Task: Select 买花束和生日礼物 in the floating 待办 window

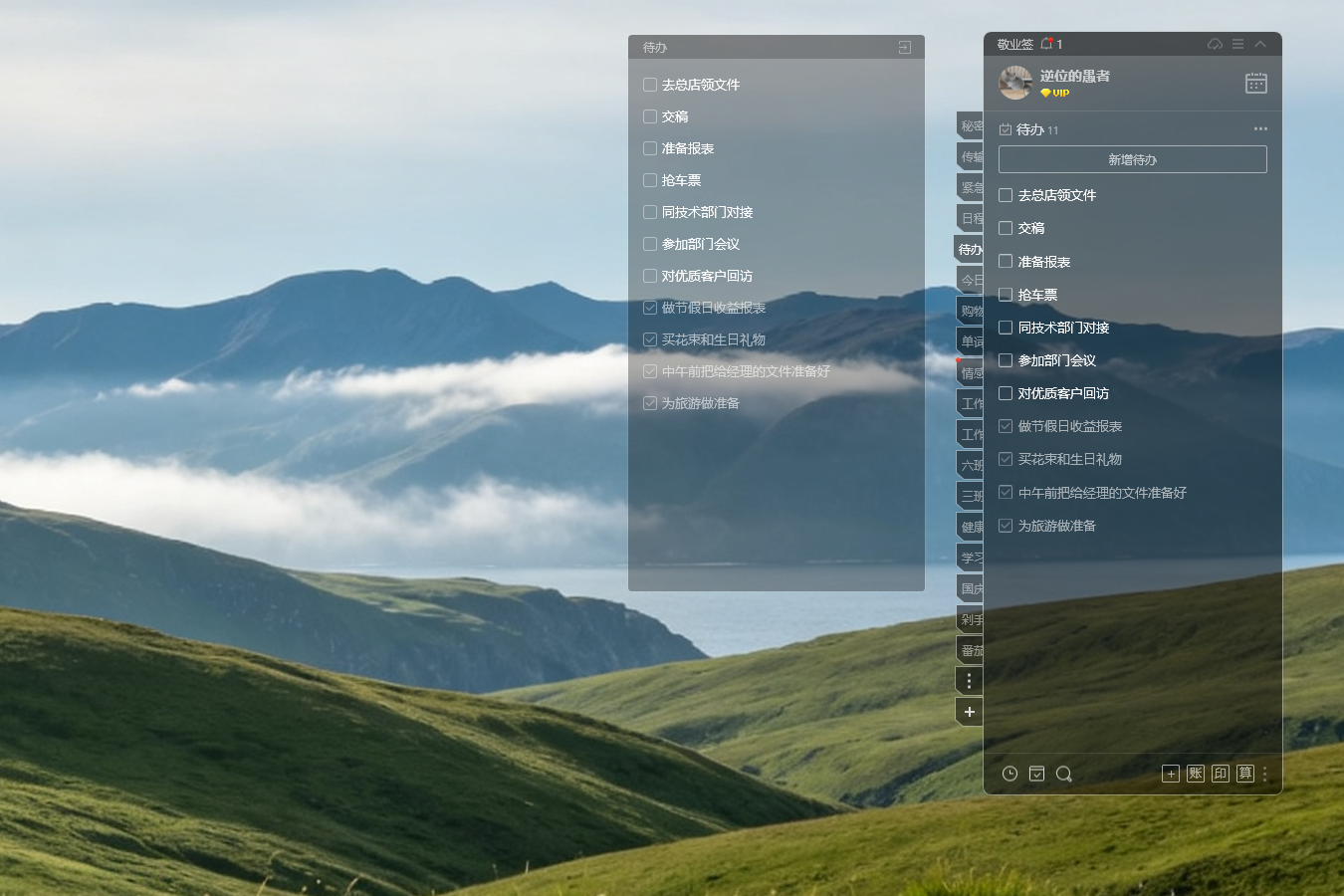Action: click(x=714, y=339)
